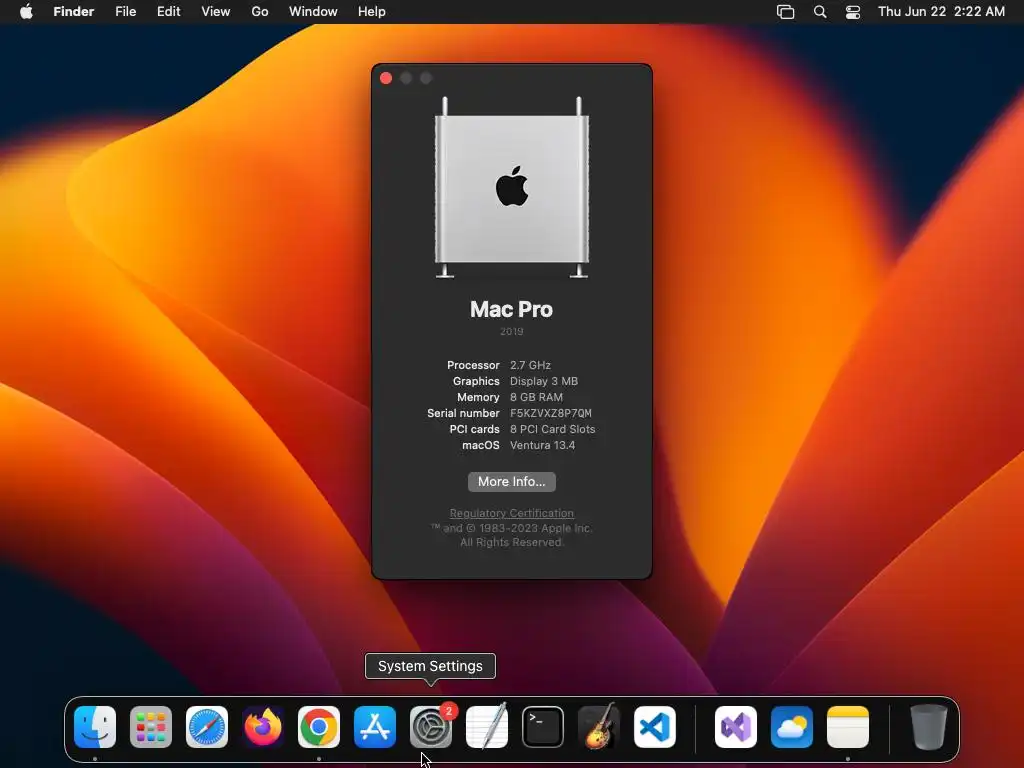Click the 2019 model year text
The height and width of the screenshot is (768, 1024).
point(512,332)
